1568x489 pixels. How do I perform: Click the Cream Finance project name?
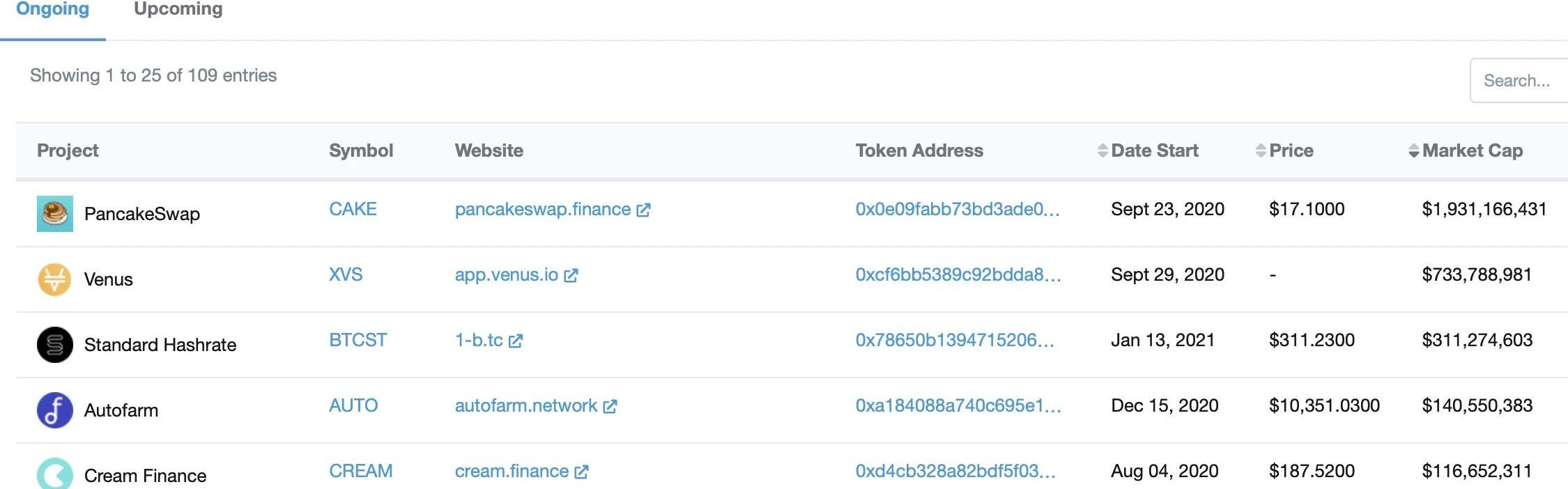(146, 476)
